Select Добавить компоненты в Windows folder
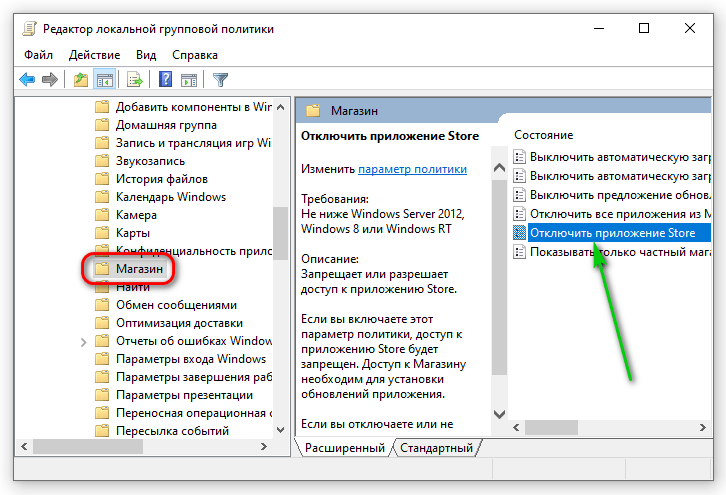 (x=194, y=107)
